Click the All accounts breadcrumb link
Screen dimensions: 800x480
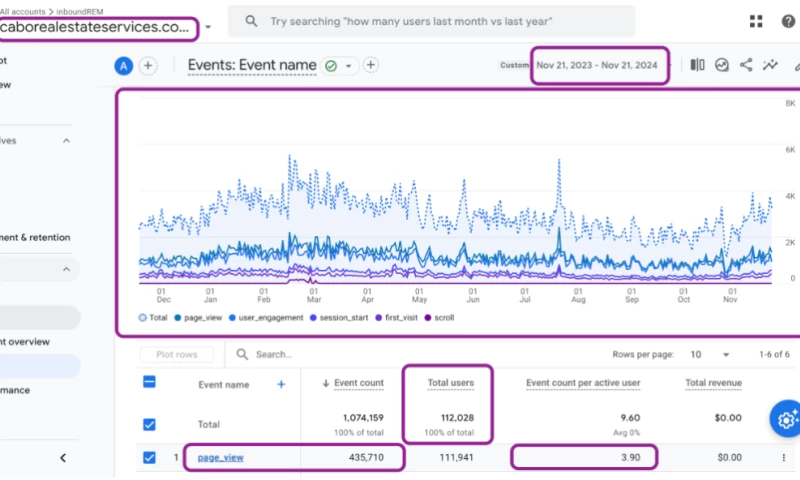[x=22, y=11]
